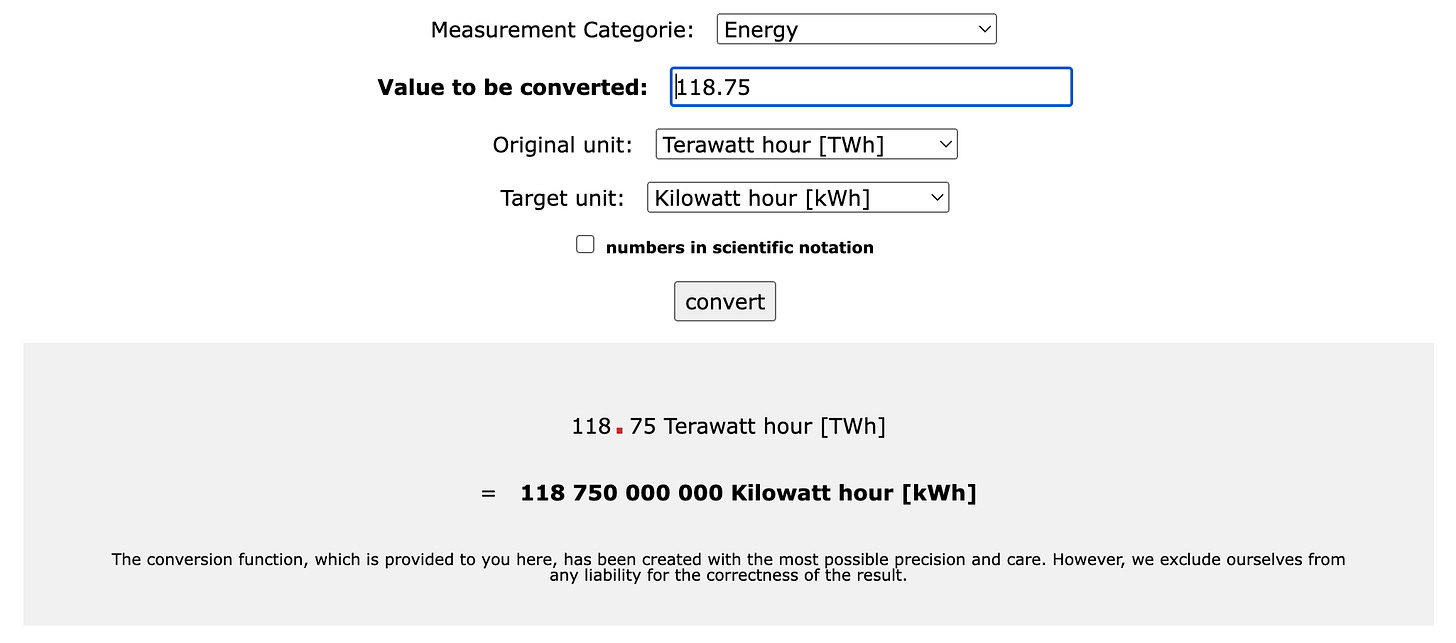This screenshot has height=643, width=1456.
Task: Click the 'Original unit:' label
Action: click(563, 145)
